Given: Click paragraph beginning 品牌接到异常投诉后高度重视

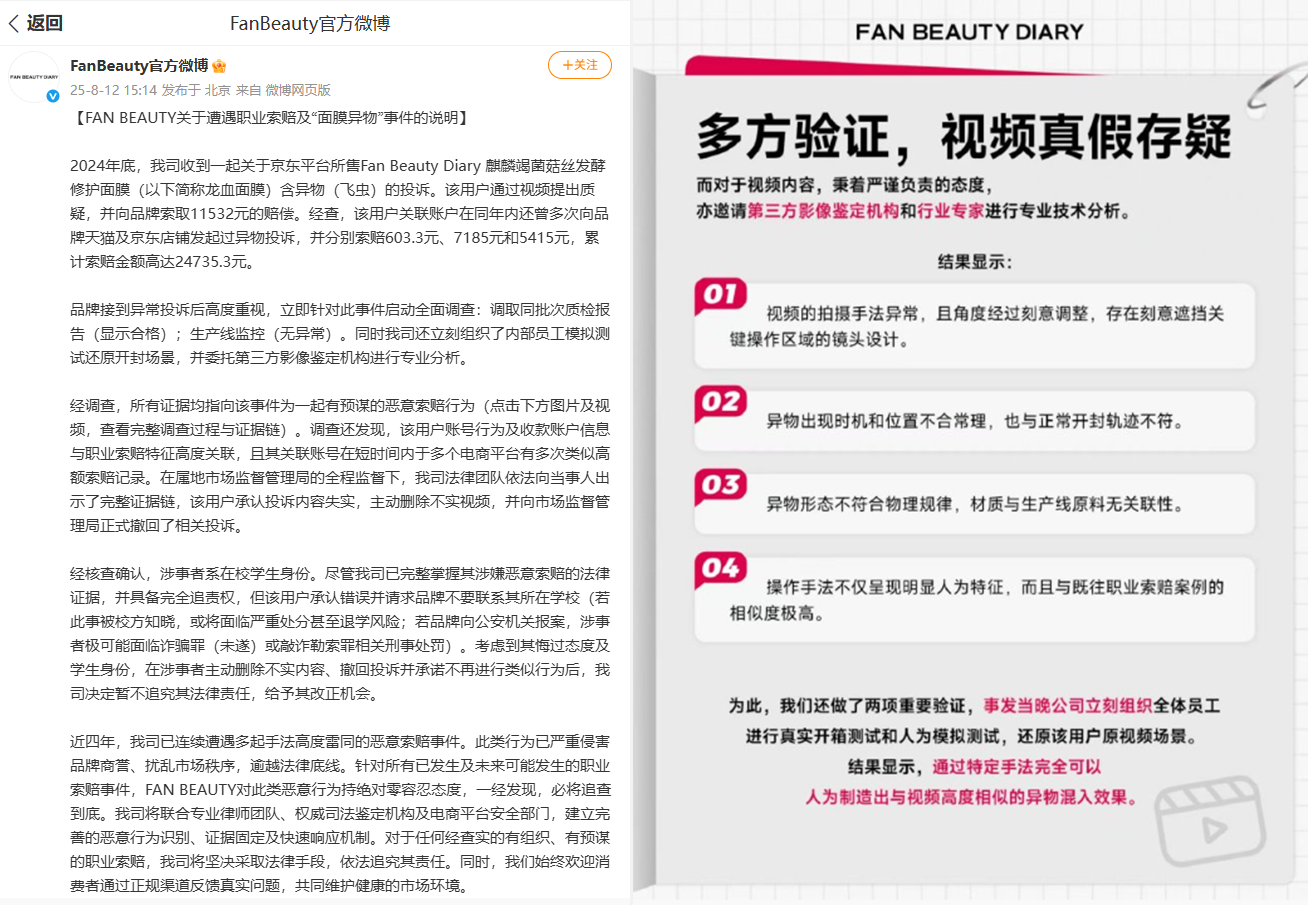Looking at the screenshot, I should [x=339, y=333].
